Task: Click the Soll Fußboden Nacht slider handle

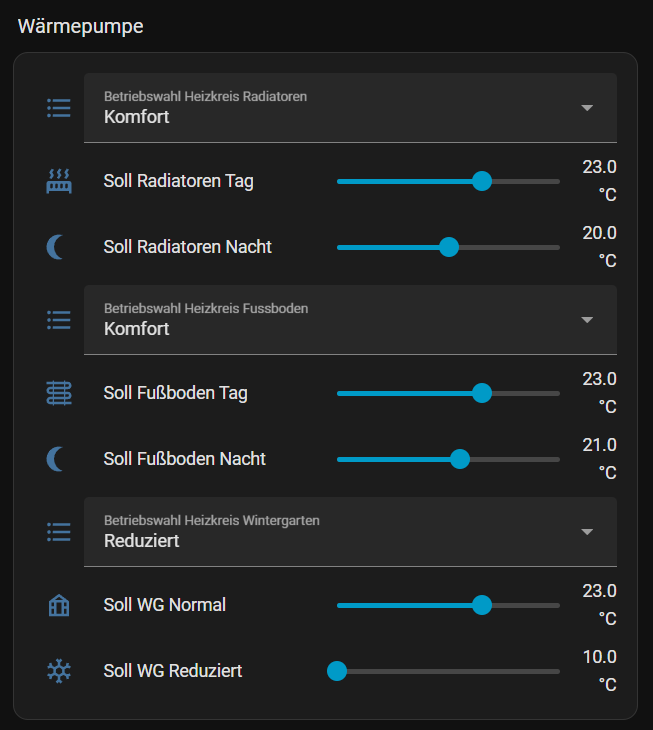Action: [x=460, y=459]
